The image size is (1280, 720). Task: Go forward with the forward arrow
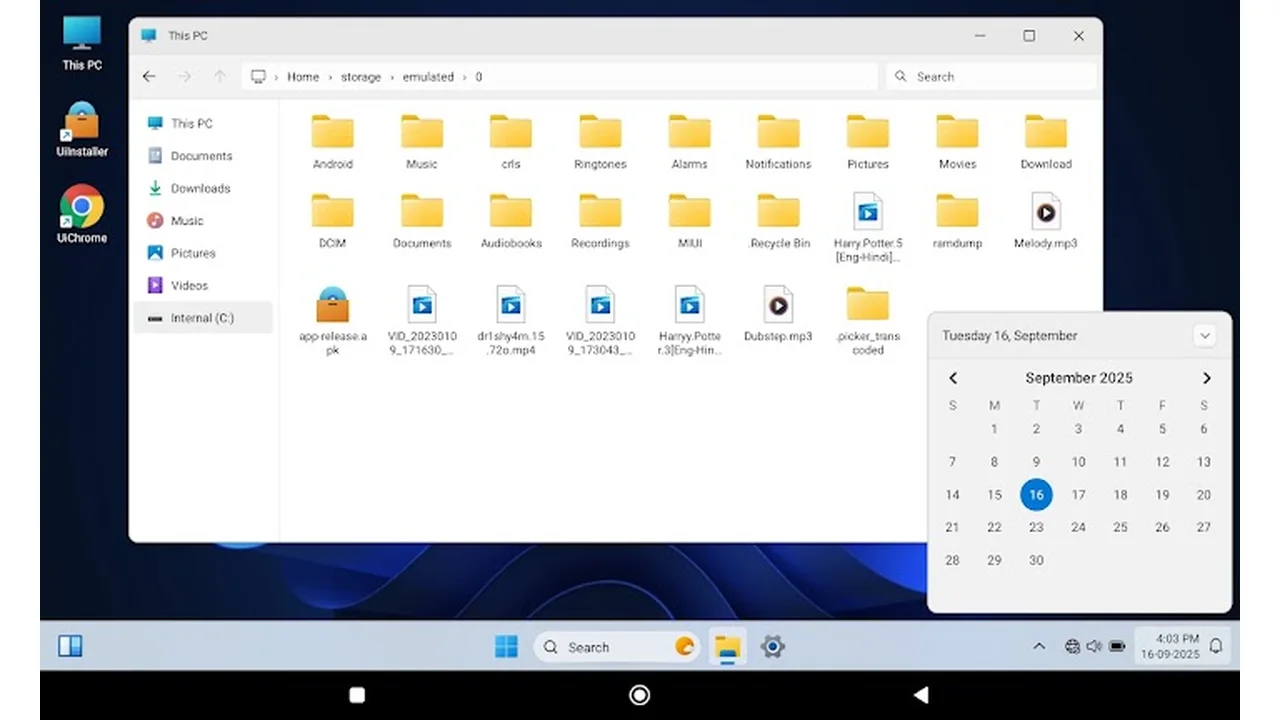point(184,76)
